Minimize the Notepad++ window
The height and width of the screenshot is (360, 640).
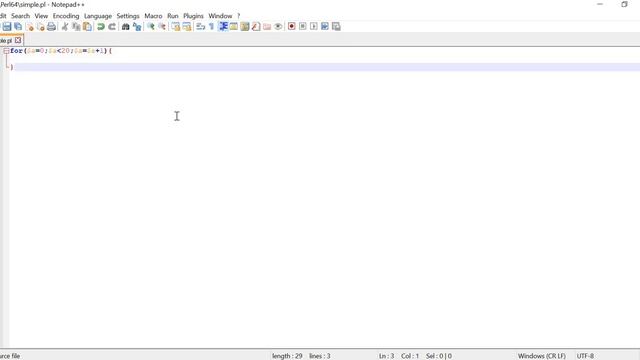[600, 4]
